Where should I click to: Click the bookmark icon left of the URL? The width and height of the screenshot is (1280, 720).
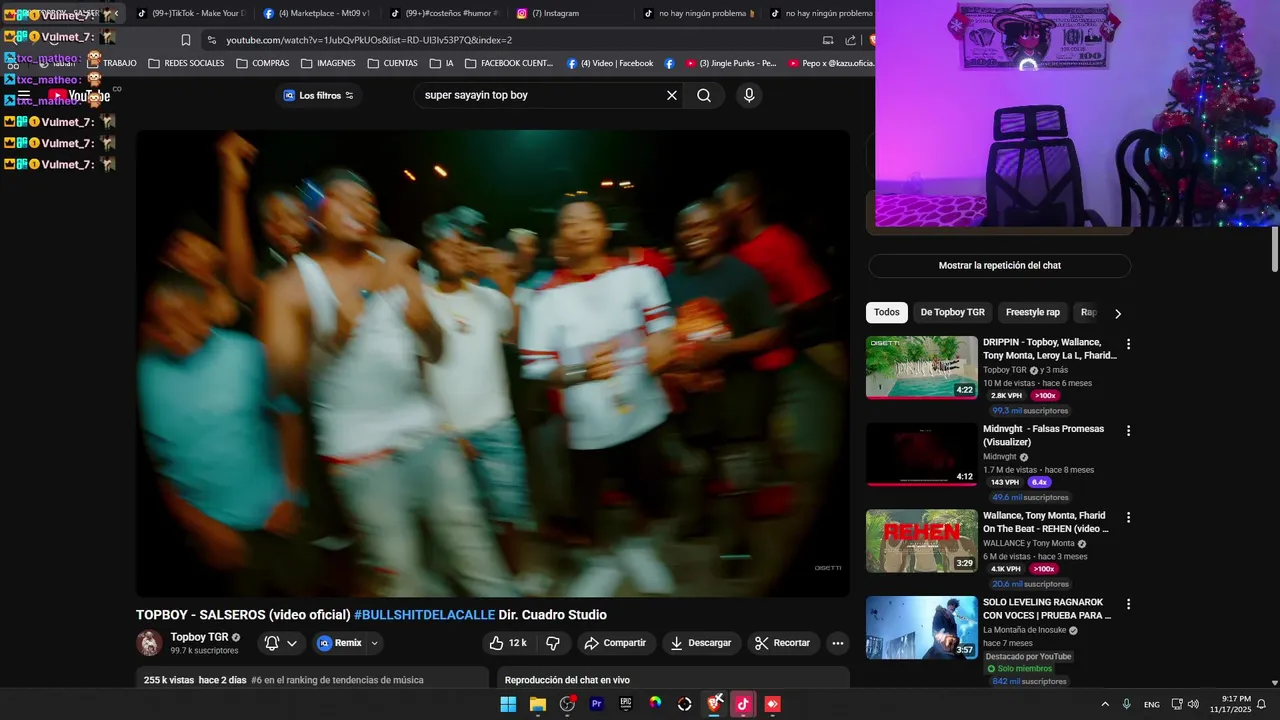pos(186,40)
